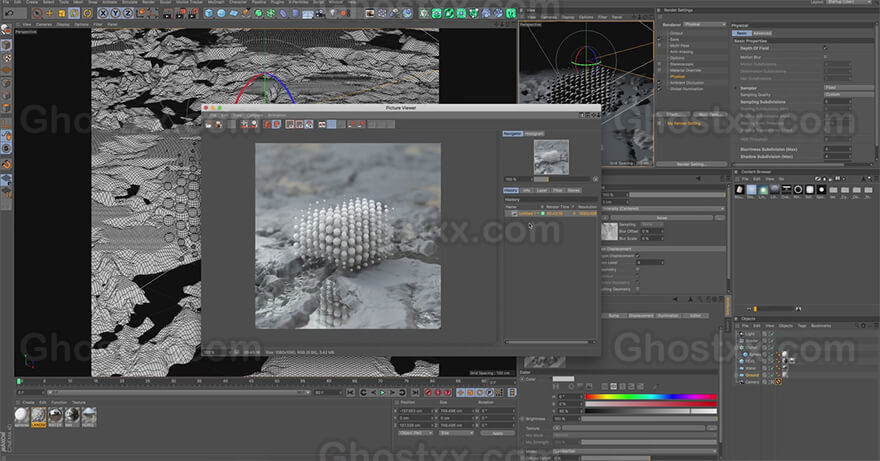Image resolution: width=880 pixels, height=461 pixels.
Task: Click the Render to Picture Viewer icon
Action: click(180, 13)
